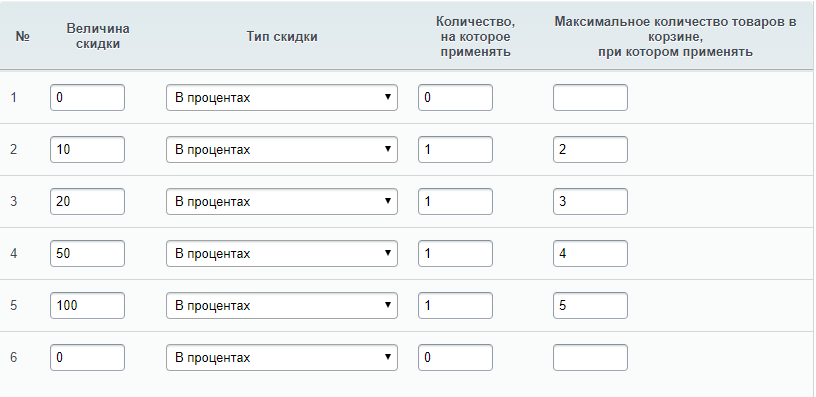Screen dimensions: 816x397
Task: Focus the discount value field in row 1
Action: coord(87,98)
